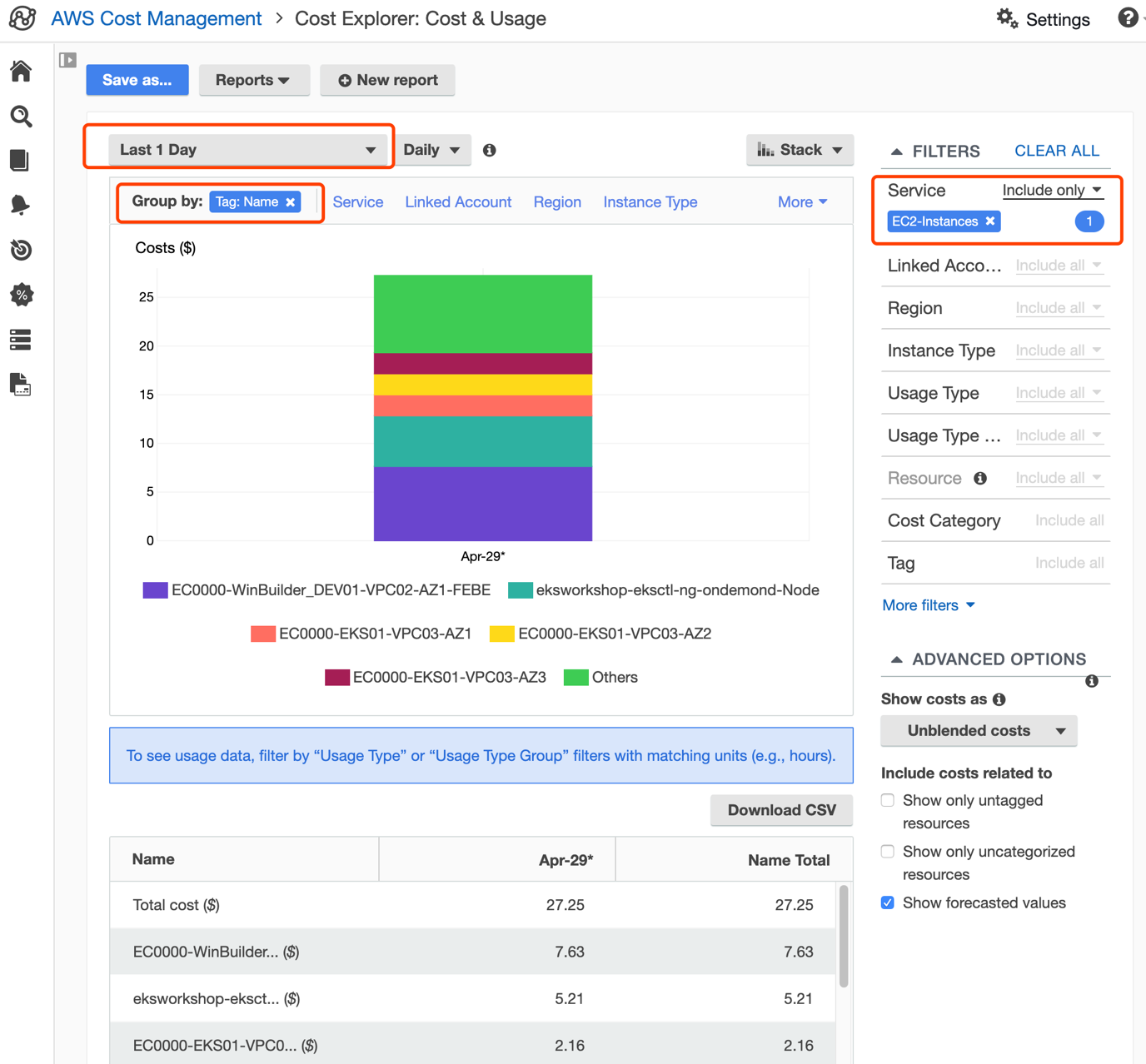Open Reports book icon in sidebar
The height and width of the screenshot is (1064, 1146).
(x=20, y=160)
